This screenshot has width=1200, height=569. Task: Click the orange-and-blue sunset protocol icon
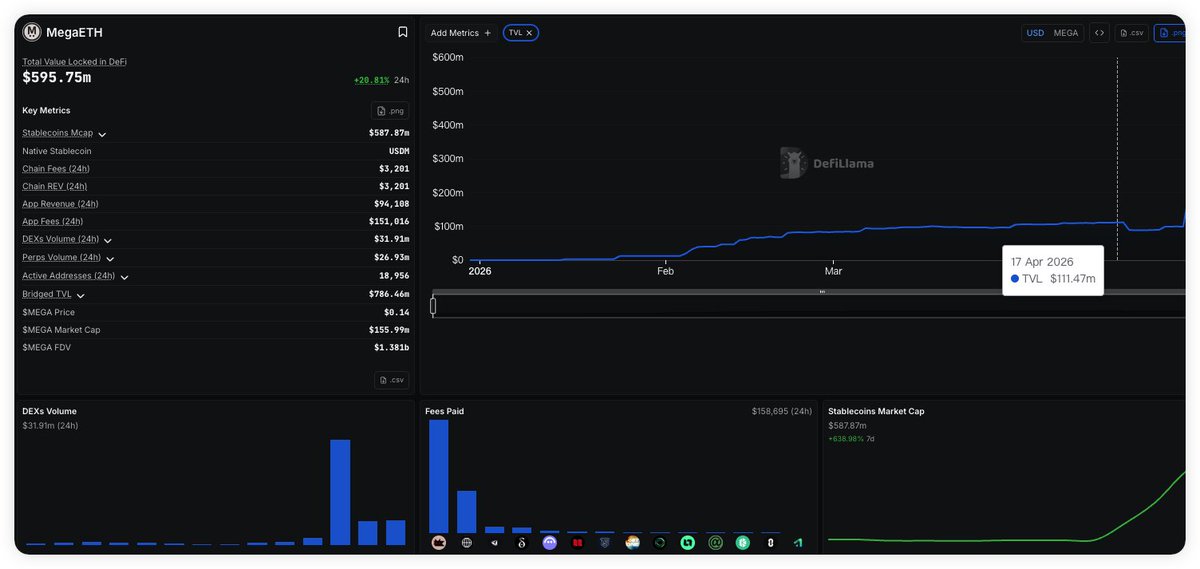click(x=632, y=543)
